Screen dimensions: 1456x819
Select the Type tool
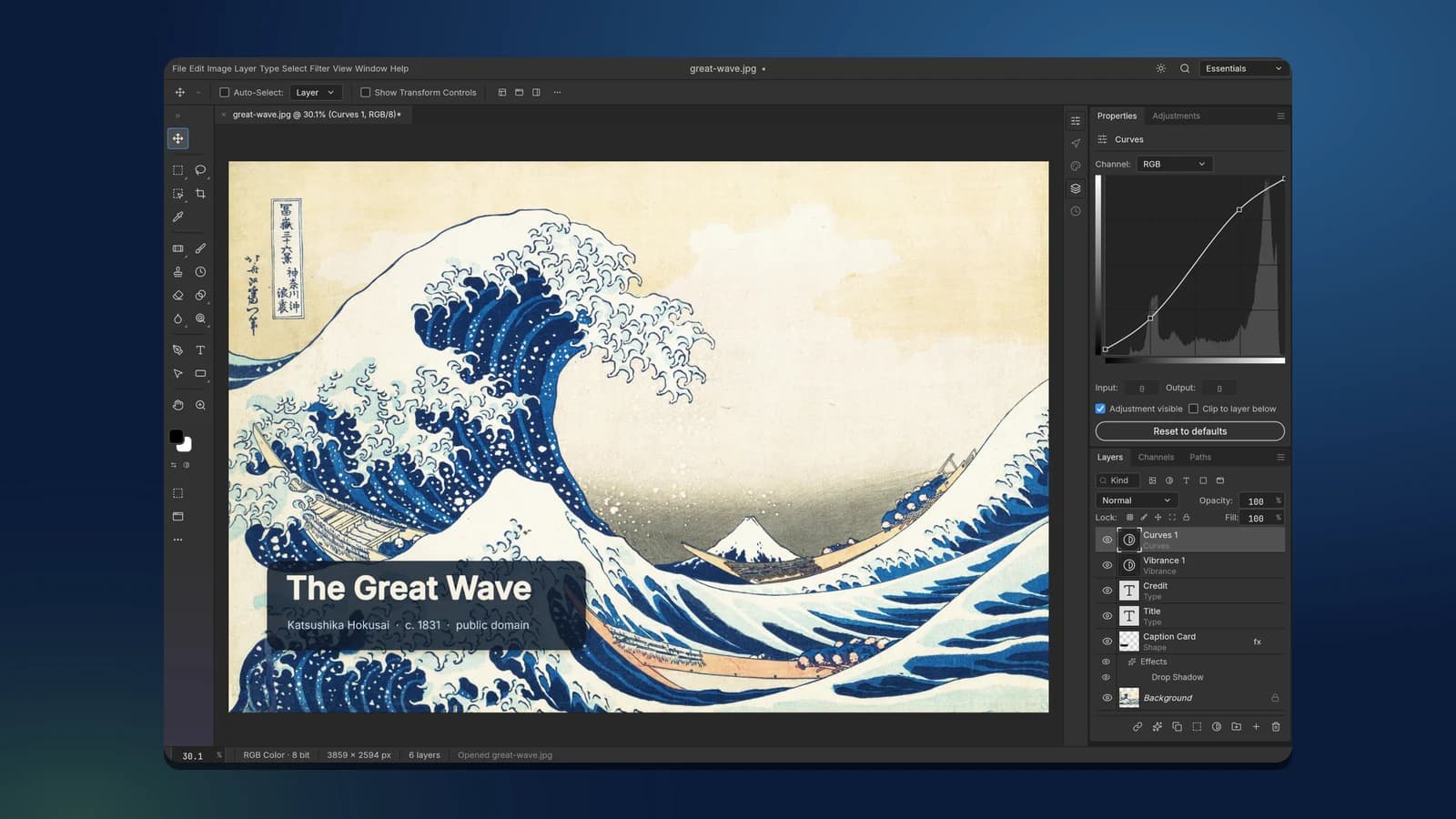click(200, 350)
